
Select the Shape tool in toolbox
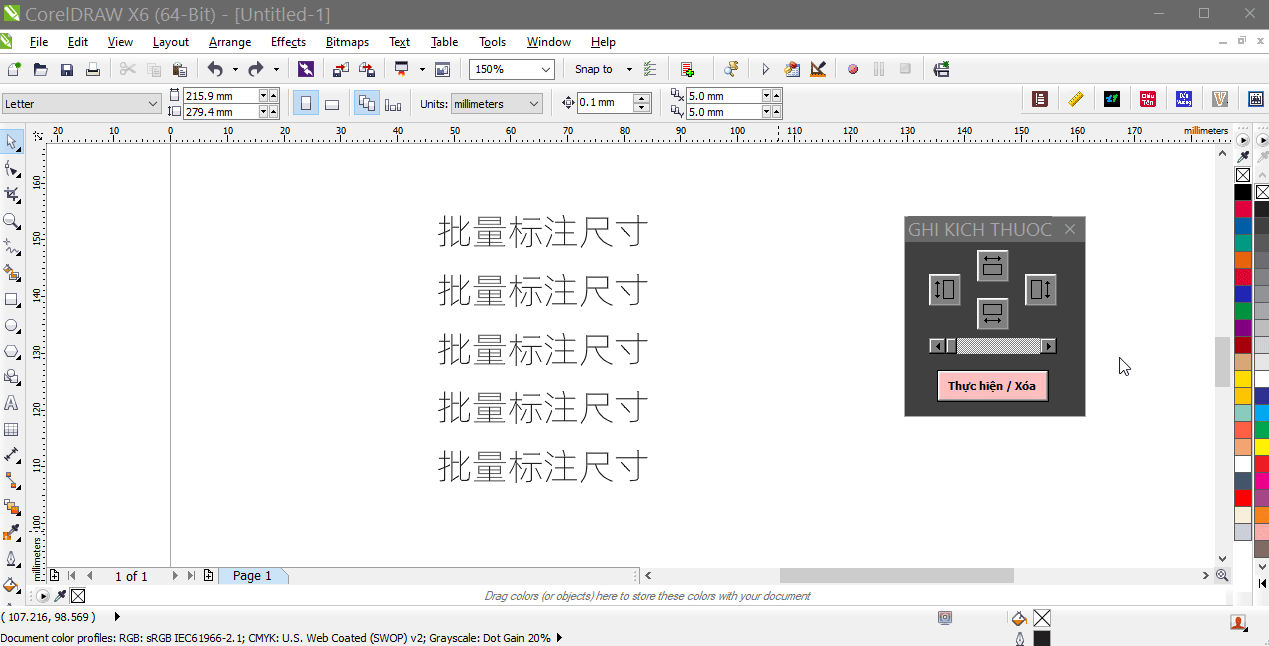tap(12, 168)
